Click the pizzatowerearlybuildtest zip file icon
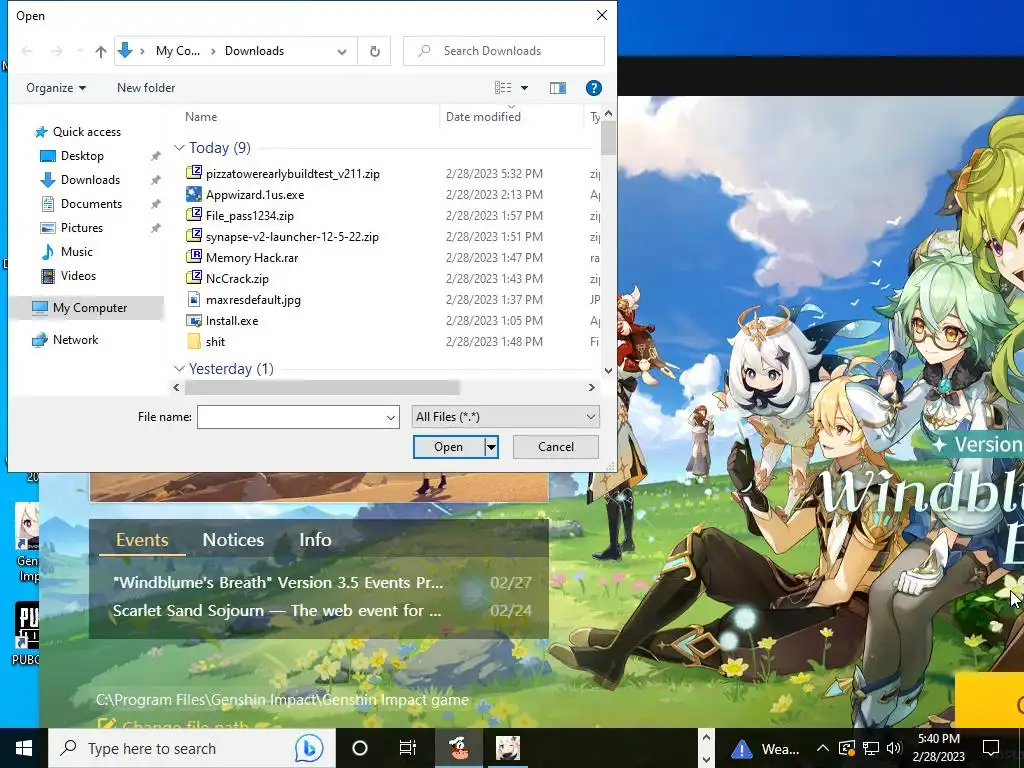1024x768 pixels. tap(193, 173)
